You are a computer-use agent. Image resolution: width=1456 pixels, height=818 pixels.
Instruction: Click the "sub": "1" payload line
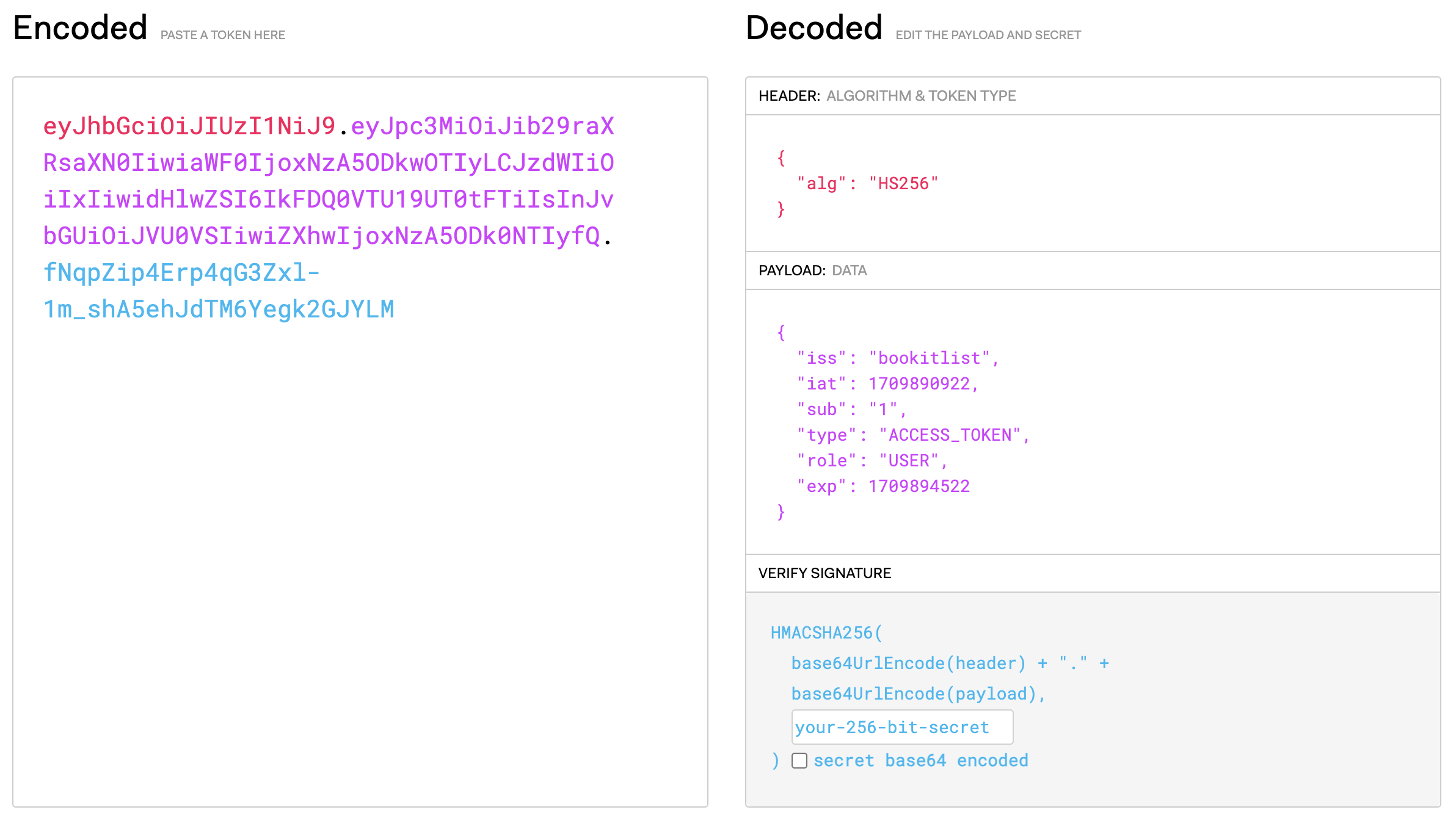851,410
